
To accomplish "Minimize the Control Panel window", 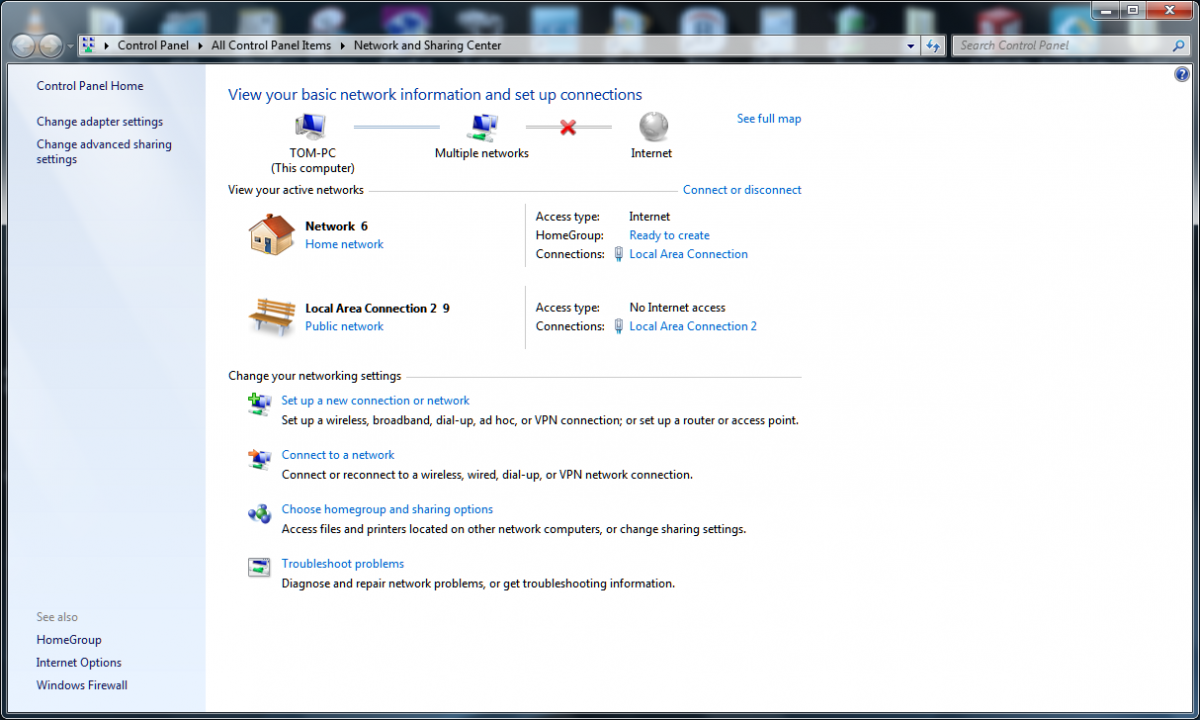I will 1105,9.
